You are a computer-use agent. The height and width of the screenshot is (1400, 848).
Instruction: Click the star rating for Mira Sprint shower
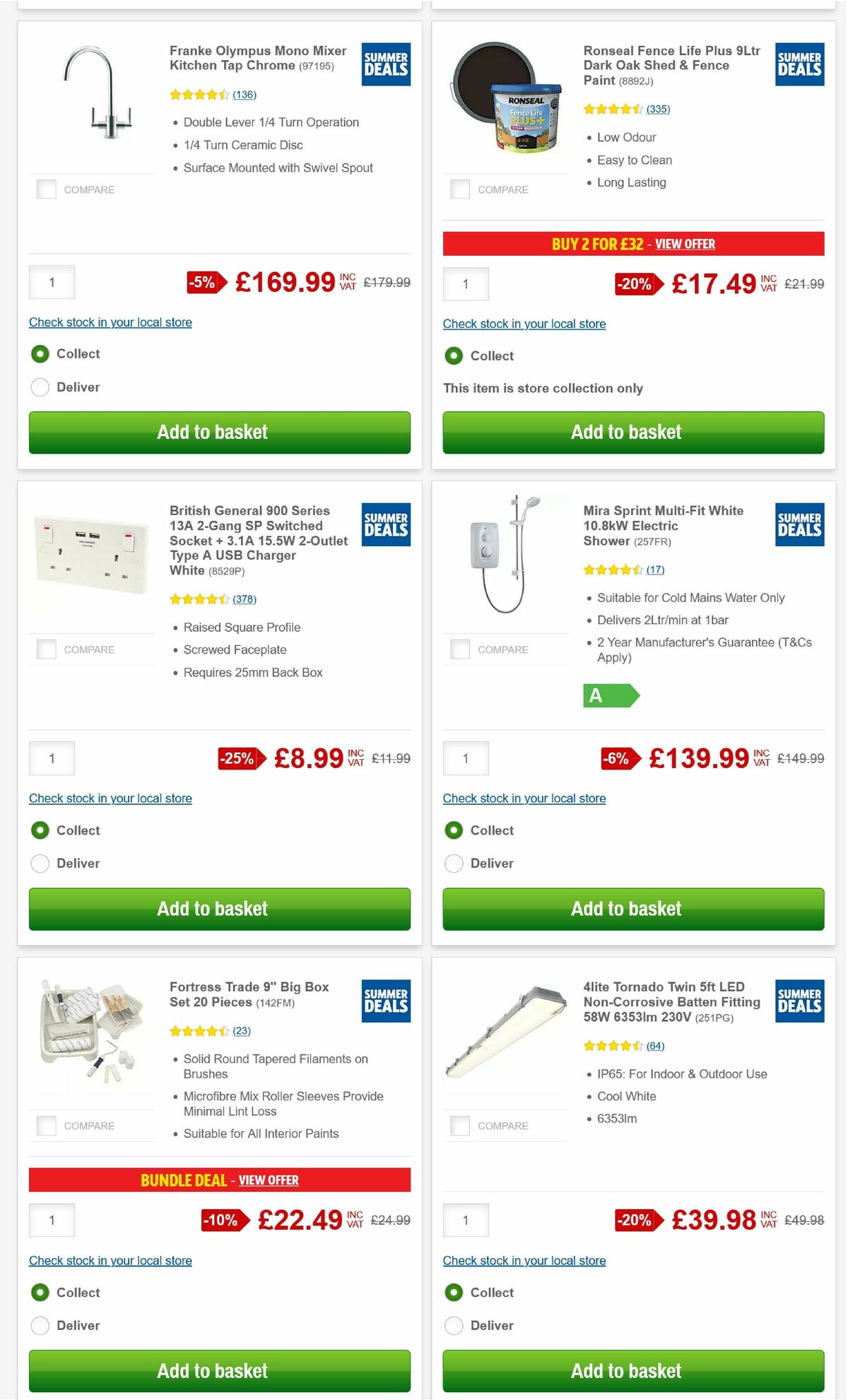pos(611,570)
